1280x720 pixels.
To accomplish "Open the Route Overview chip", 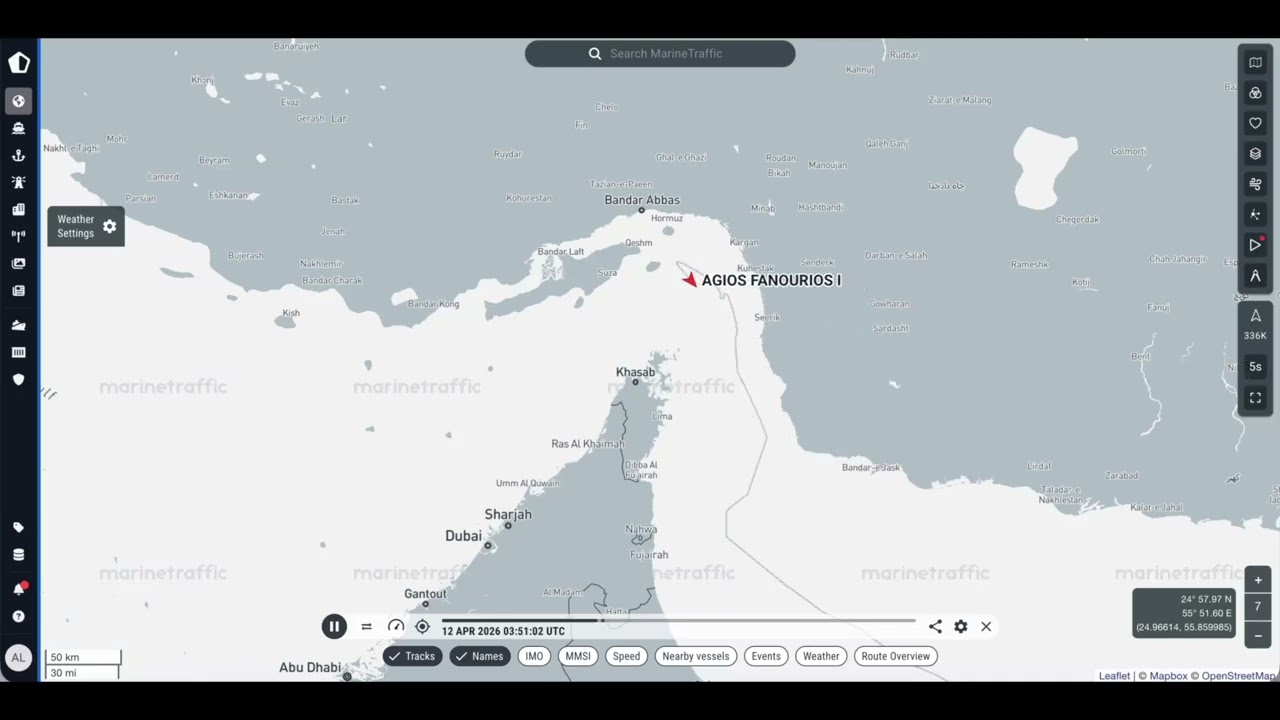I will click(895, 656).
